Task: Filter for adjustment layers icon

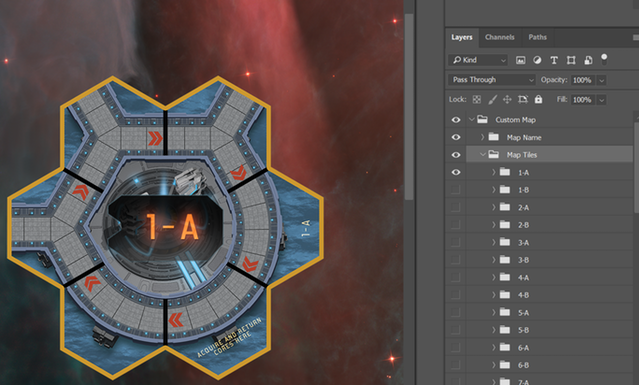Action: click(537, 60)
